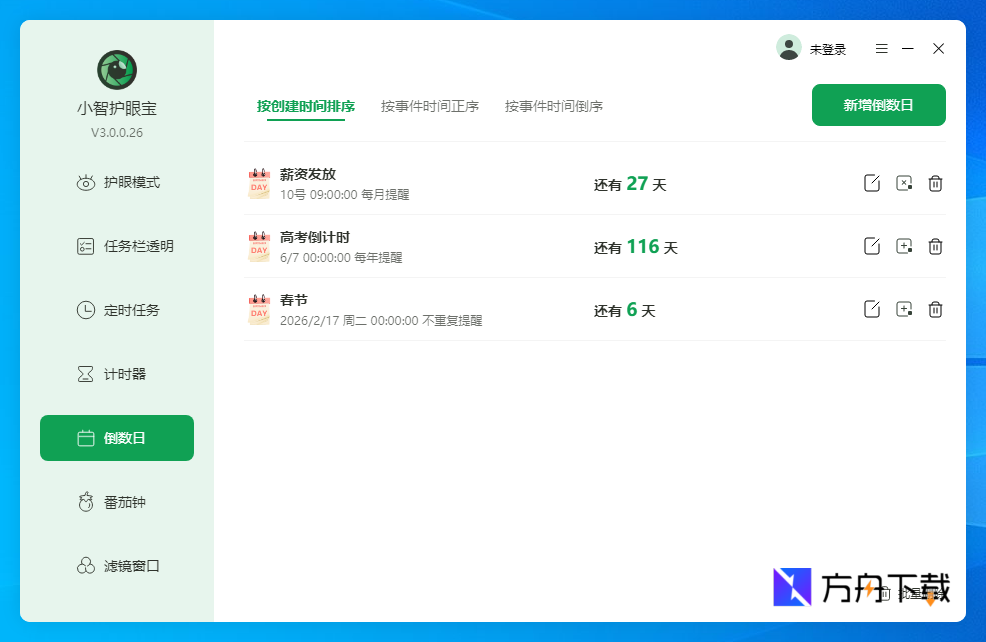Select 滤镜窗口 in the sidebar
Image resolution: width=986 pixels, height=642 pixels.
coord(116,565)
